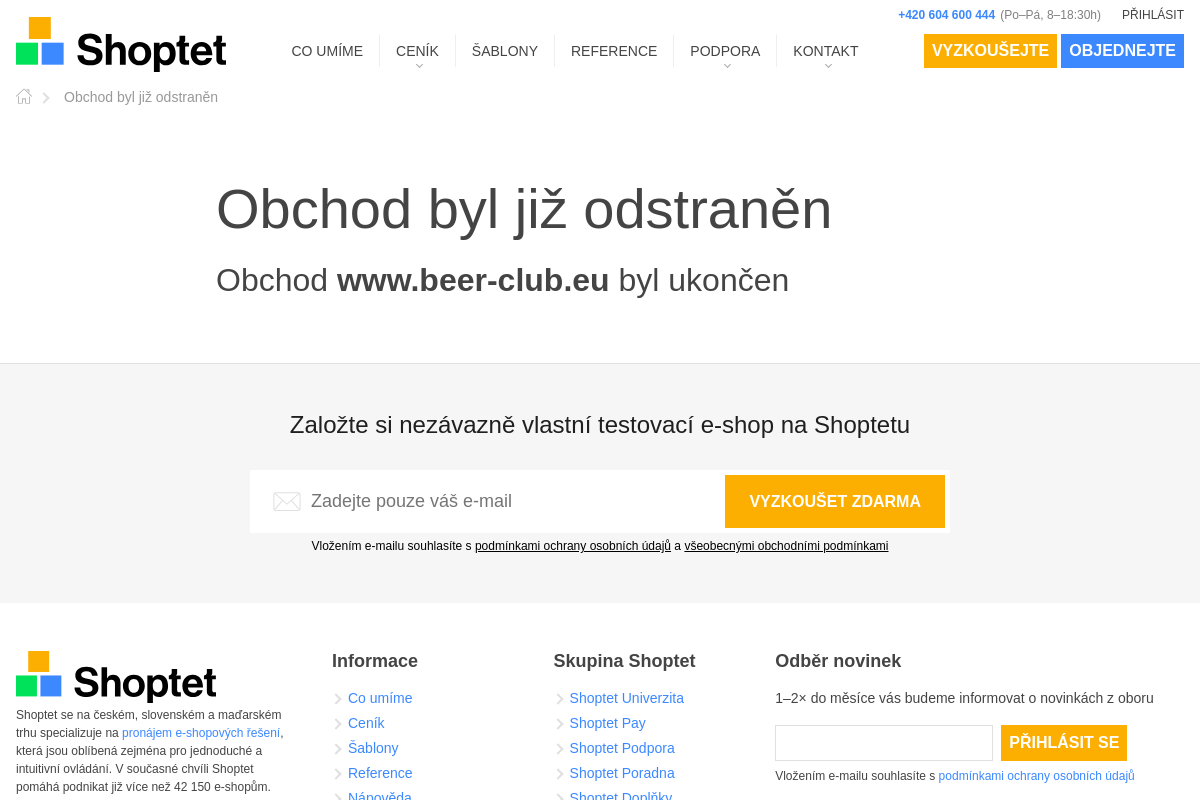Open the footer link Nápověda

pyautogui.click(x=380, y=795)
